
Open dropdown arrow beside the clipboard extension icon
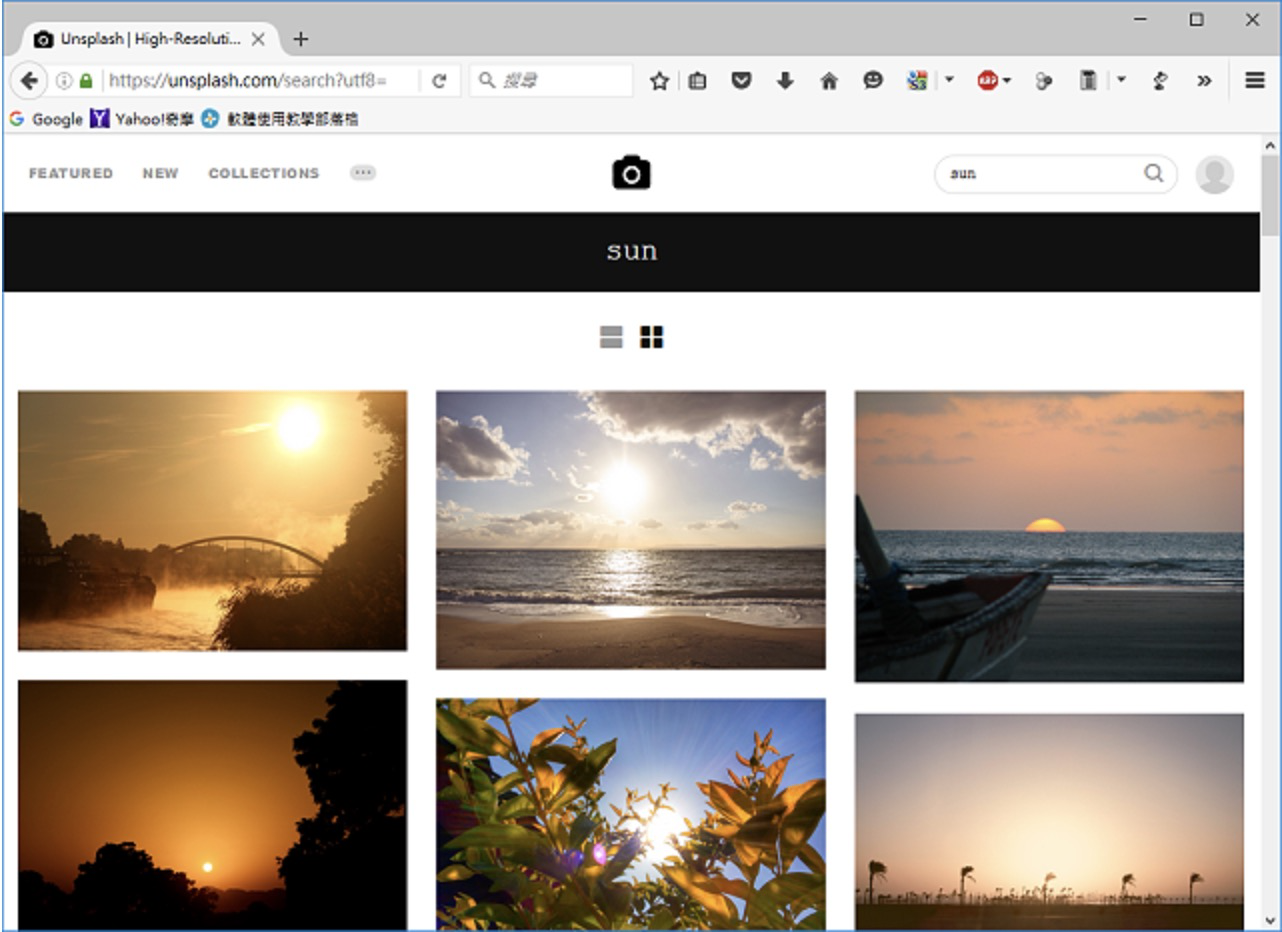(1121, 81)
